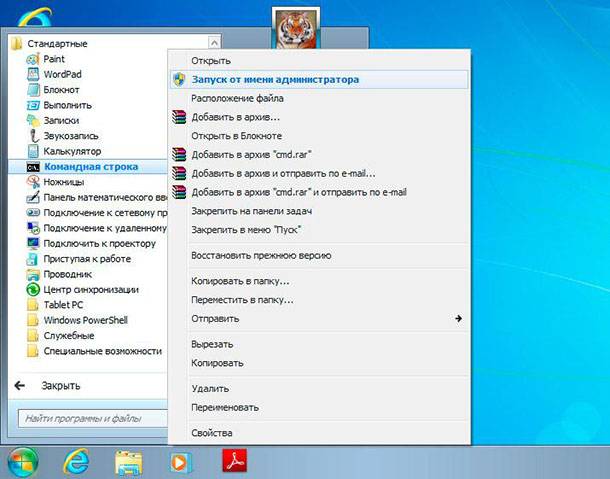Open the Отправить submenu
Image resolution: width=610 pixels, height=479 pixels.
click(x=319, y=319)
